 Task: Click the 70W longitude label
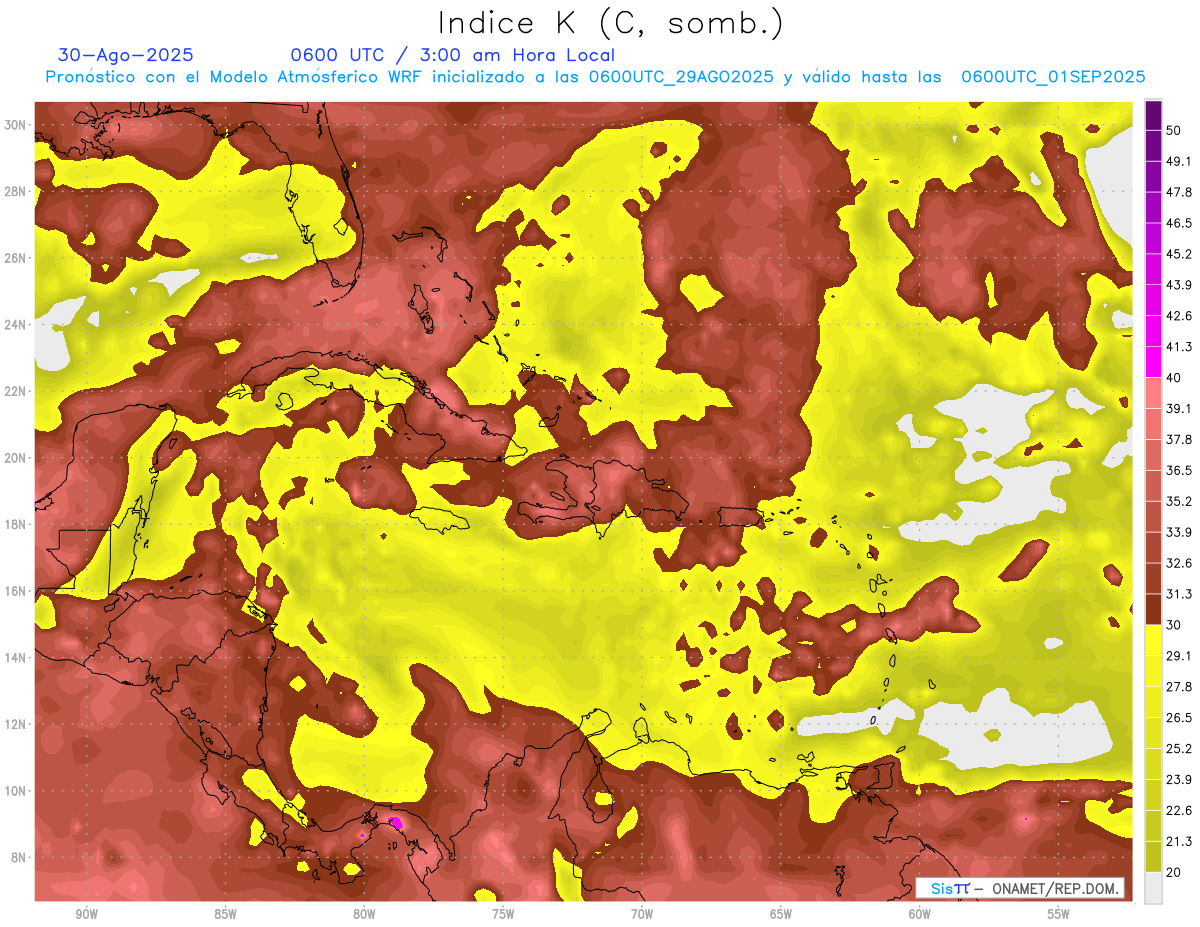pos(642,914)
